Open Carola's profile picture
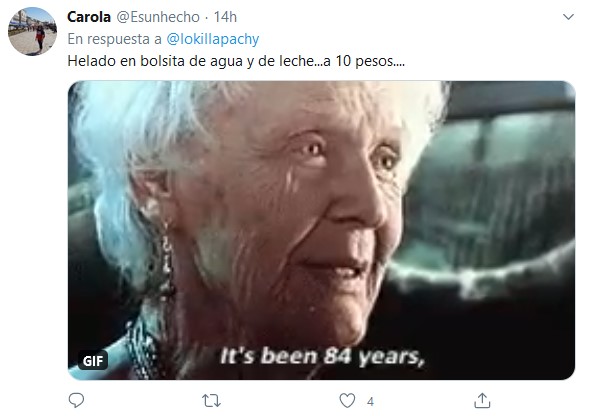This screenshot has width=590, height=416. pyautogui.click(x=32, y=32)
